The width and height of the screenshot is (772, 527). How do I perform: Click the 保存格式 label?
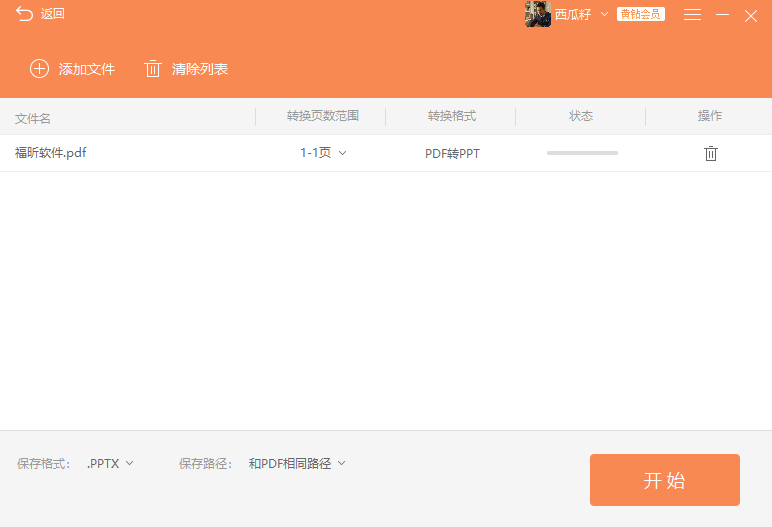[x=43, y=463]
